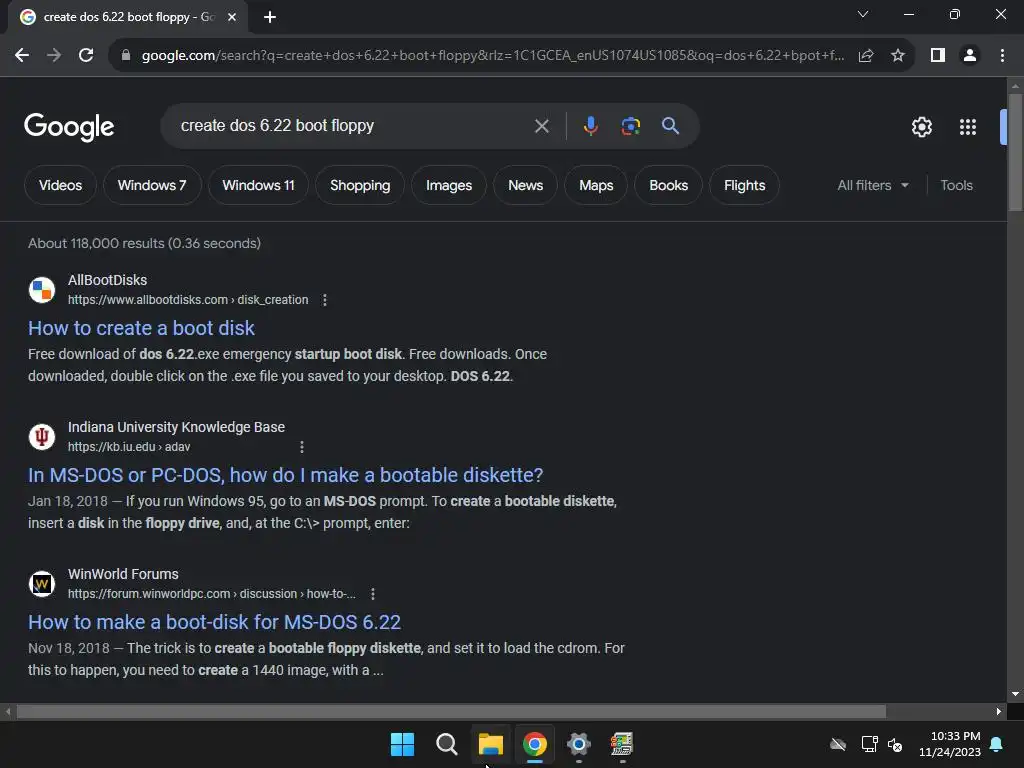Open a new browser tab

(x=270, y=17)
